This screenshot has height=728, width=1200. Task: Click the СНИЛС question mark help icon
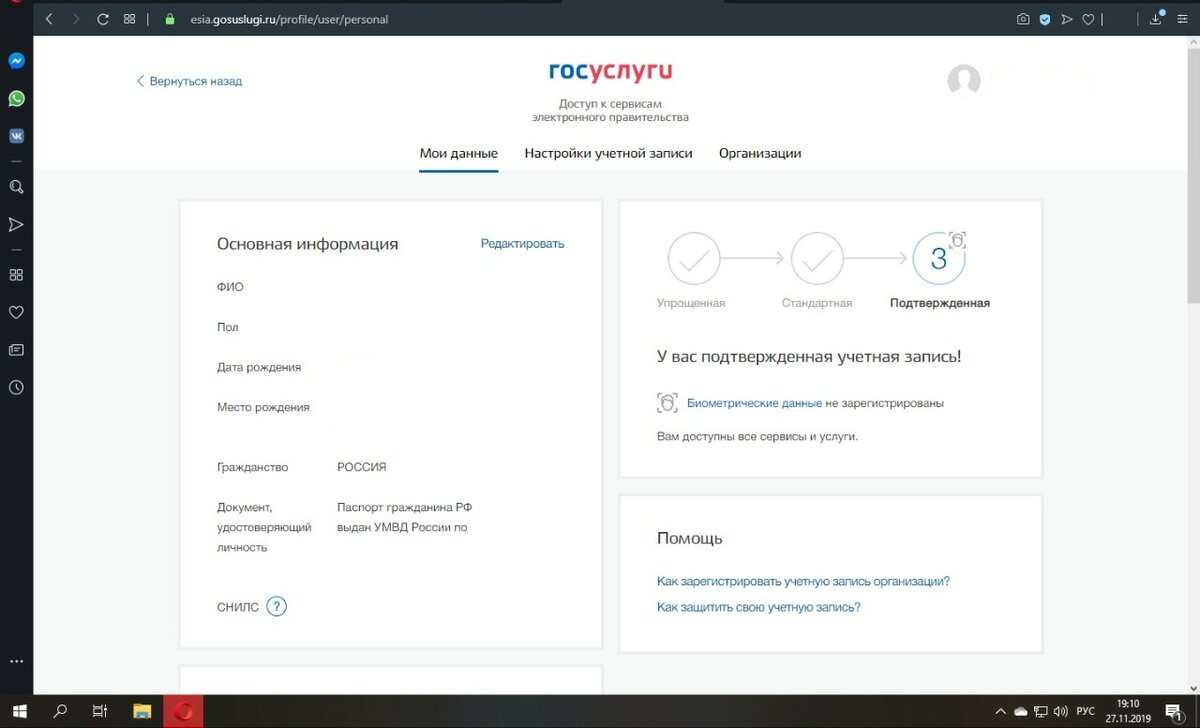point(277,606)
